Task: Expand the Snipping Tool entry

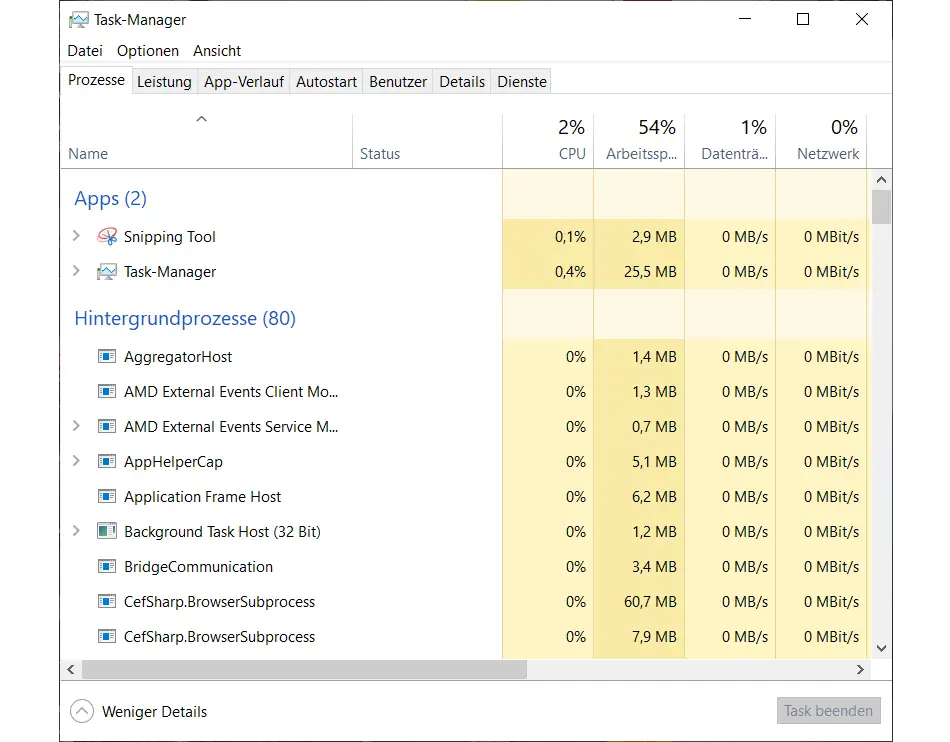Action: [x=76, y=236]
